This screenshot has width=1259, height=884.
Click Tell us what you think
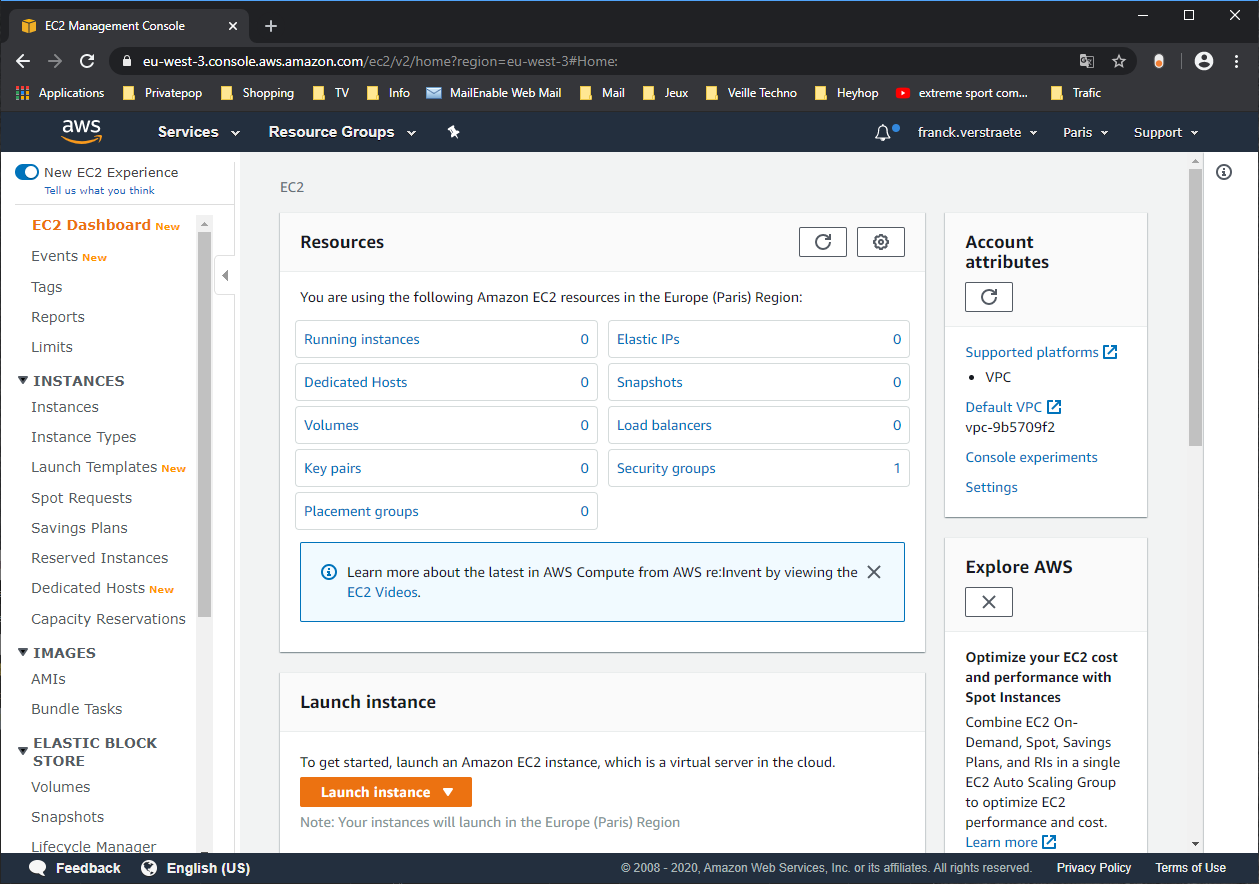100,190
